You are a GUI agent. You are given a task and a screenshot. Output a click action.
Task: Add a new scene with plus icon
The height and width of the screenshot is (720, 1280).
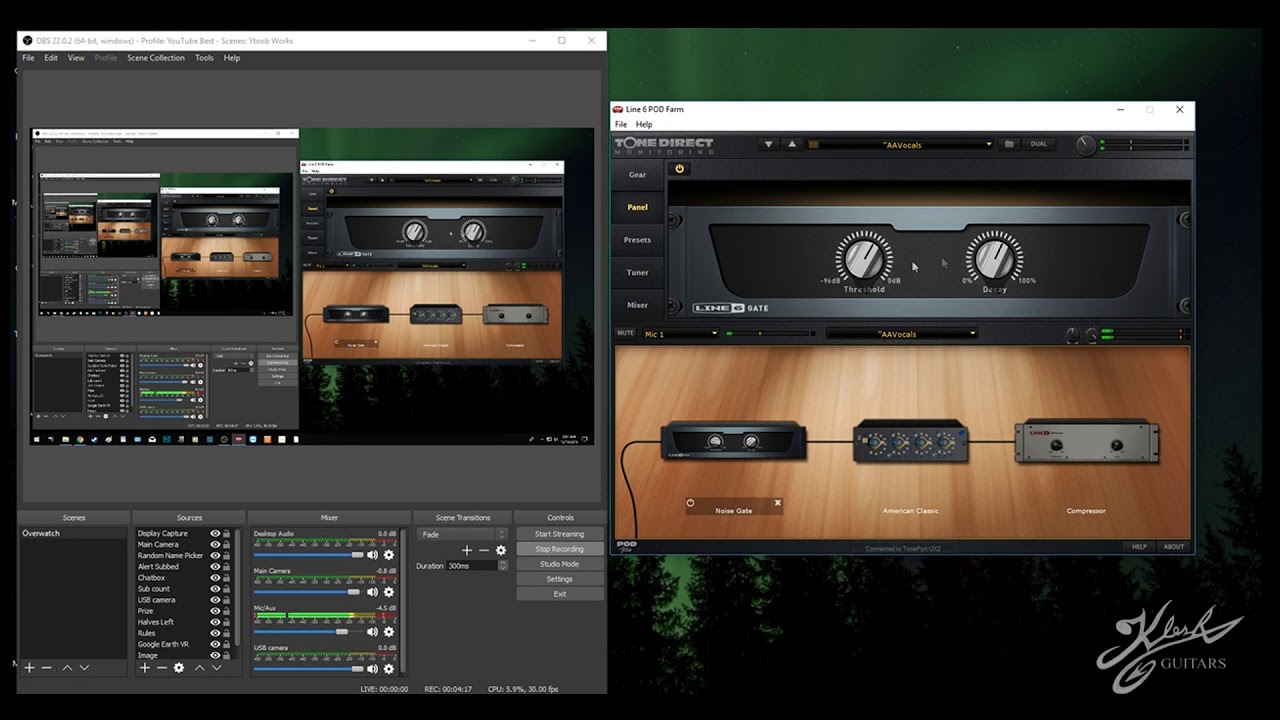point(30,667)
